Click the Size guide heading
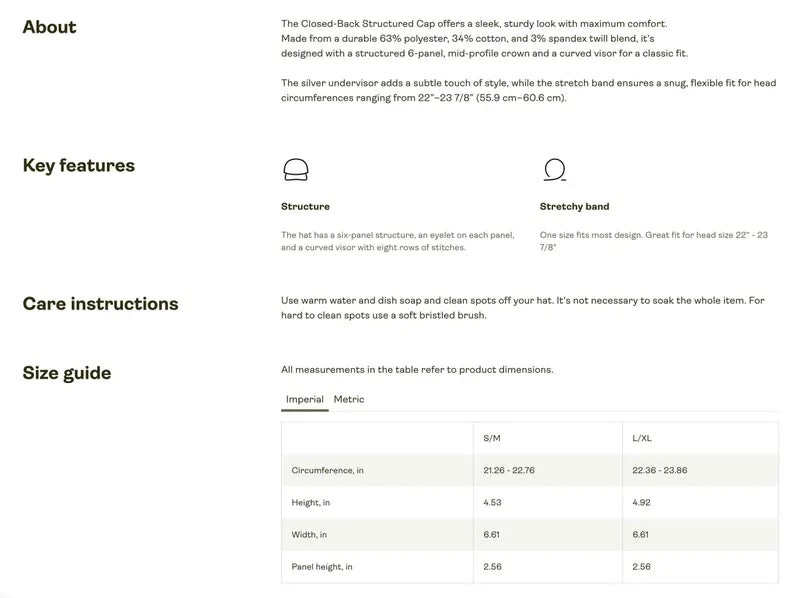The height and width of the screenshot is (598, 794). [x=67, y=374]
